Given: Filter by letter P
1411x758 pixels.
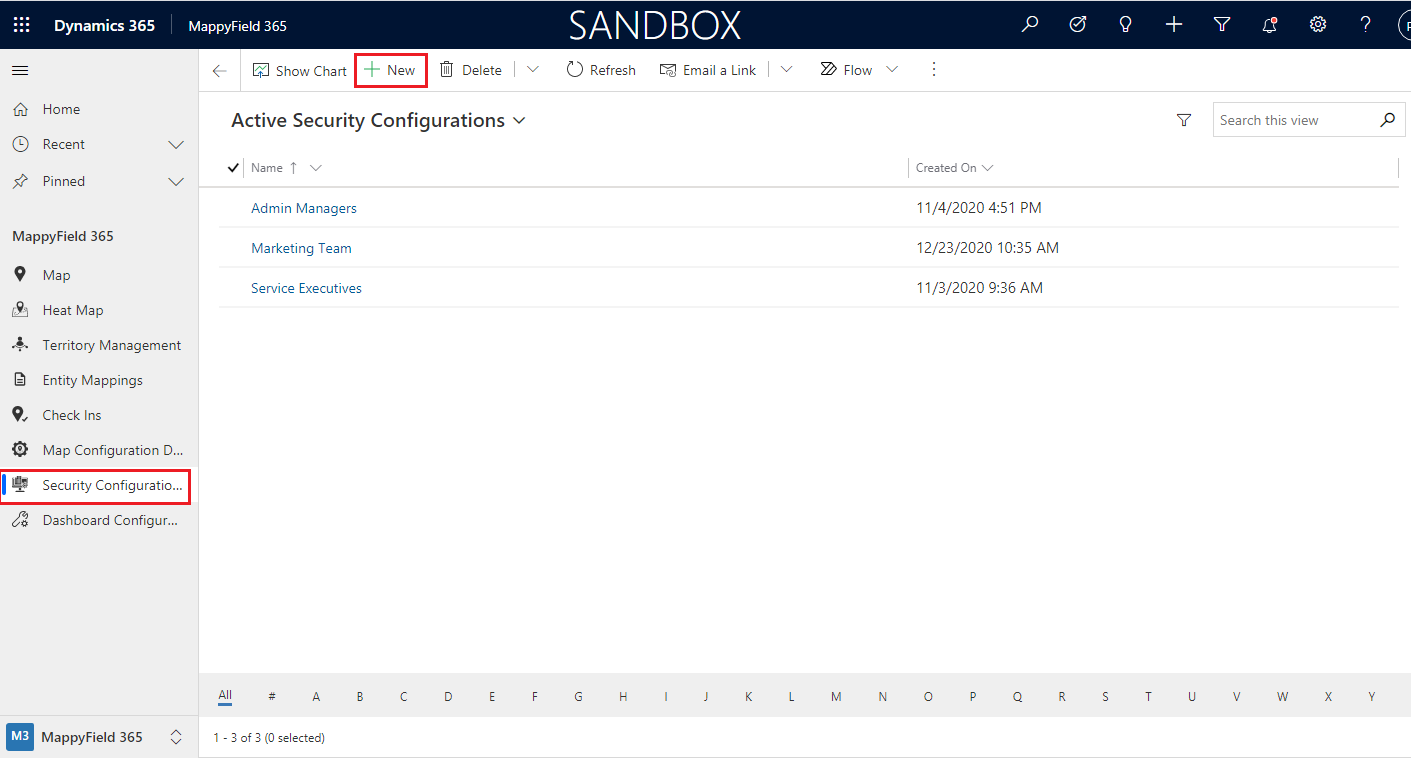Looking at the screenshot, I should [x=973, y=697].
